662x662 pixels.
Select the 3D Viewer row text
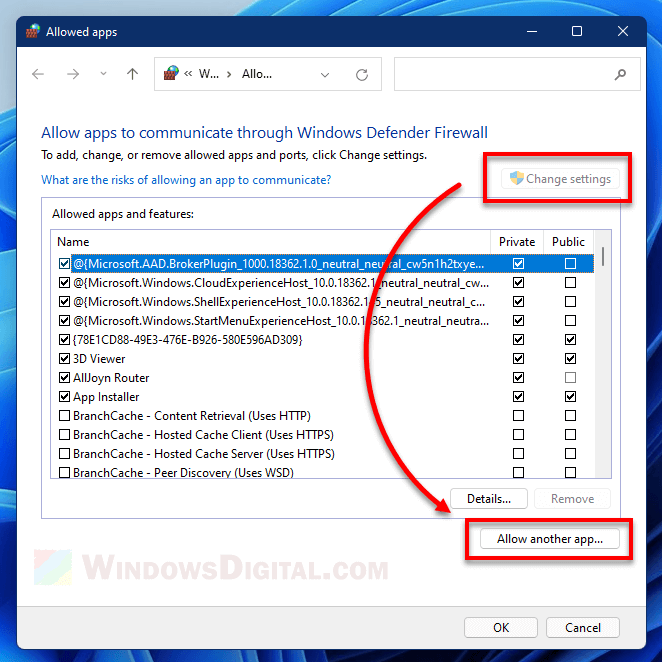pos(99,359)
